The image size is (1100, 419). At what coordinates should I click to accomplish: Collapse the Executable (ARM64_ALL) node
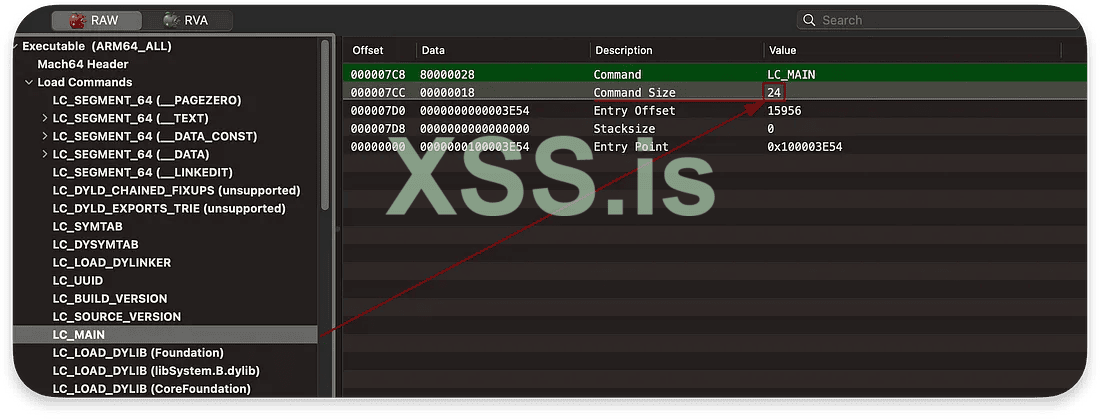pyautogui.click(x=15, y=46)
